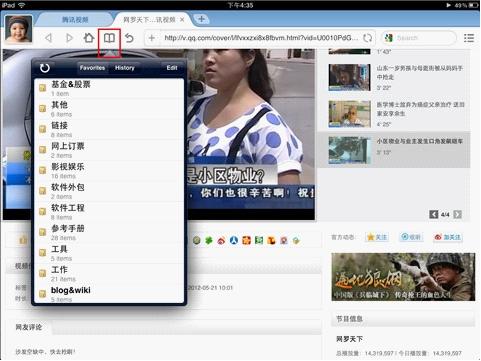Screen dimensions: 481x361
Task: Select the Favorites tab in panel
Action: pos(92,68)
